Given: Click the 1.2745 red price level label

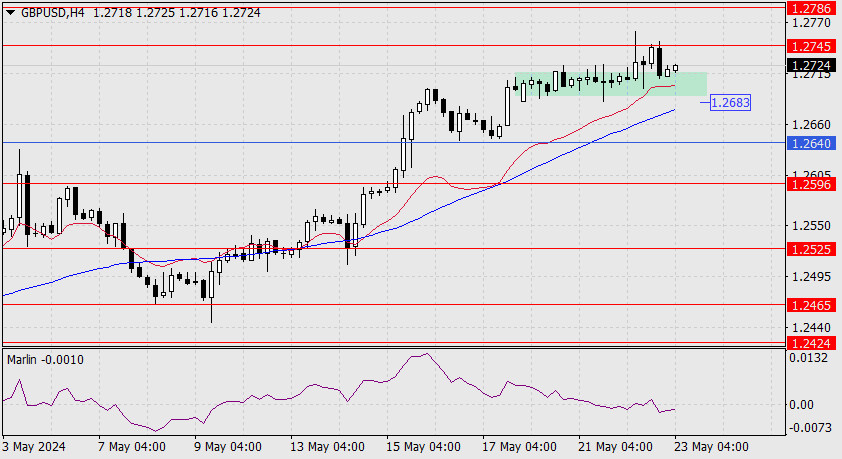Looking at the screenshot, I should 811,46.
